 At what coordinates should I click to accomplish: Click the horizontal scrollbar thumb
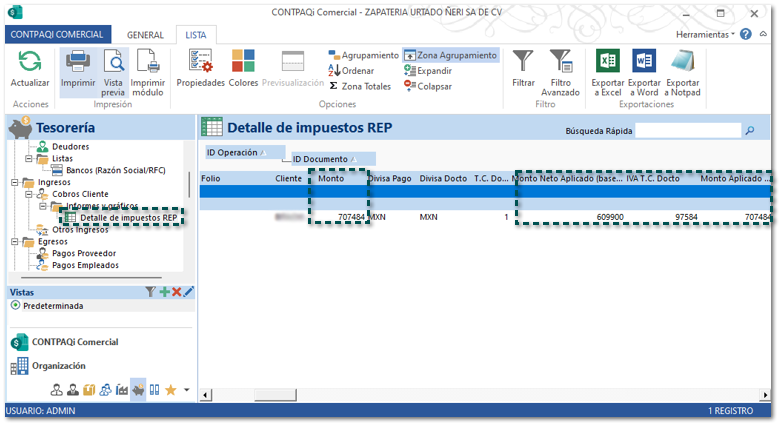pos(276,395)
